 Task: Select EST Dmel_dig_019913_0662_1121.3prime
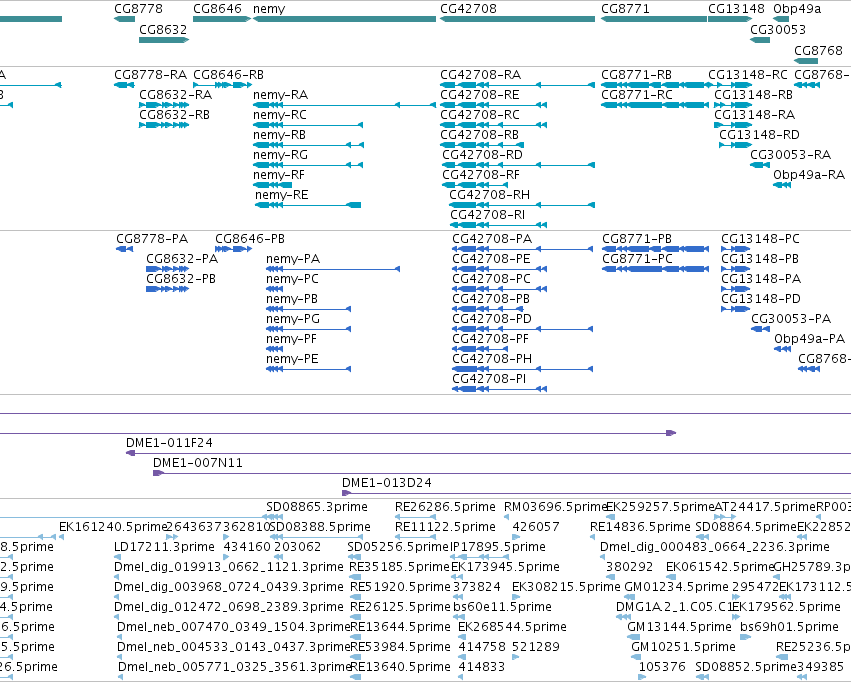point(228,567)
